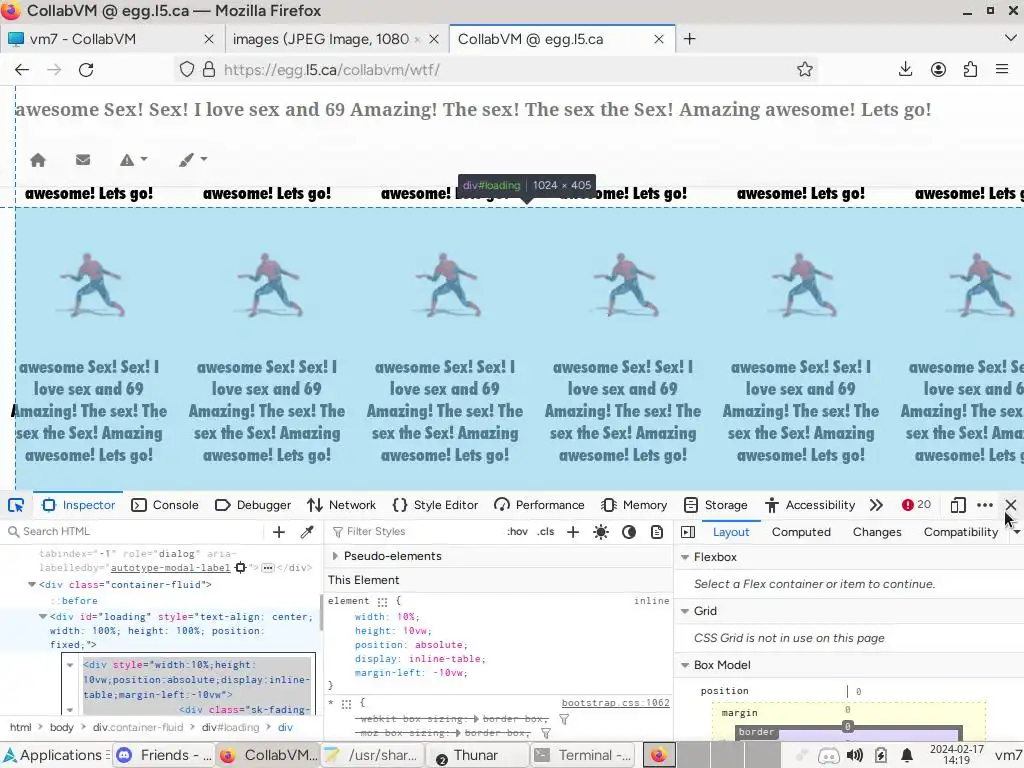Open the sidebar tabs overflow dropdown
The width and height of the screenshot is (1024, 768).
coord(1017,532)
